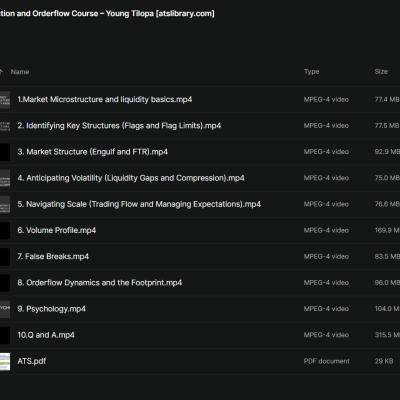Open 8. Orderflow Dynamics and the Footprint.mp4

tap(100, 283)
